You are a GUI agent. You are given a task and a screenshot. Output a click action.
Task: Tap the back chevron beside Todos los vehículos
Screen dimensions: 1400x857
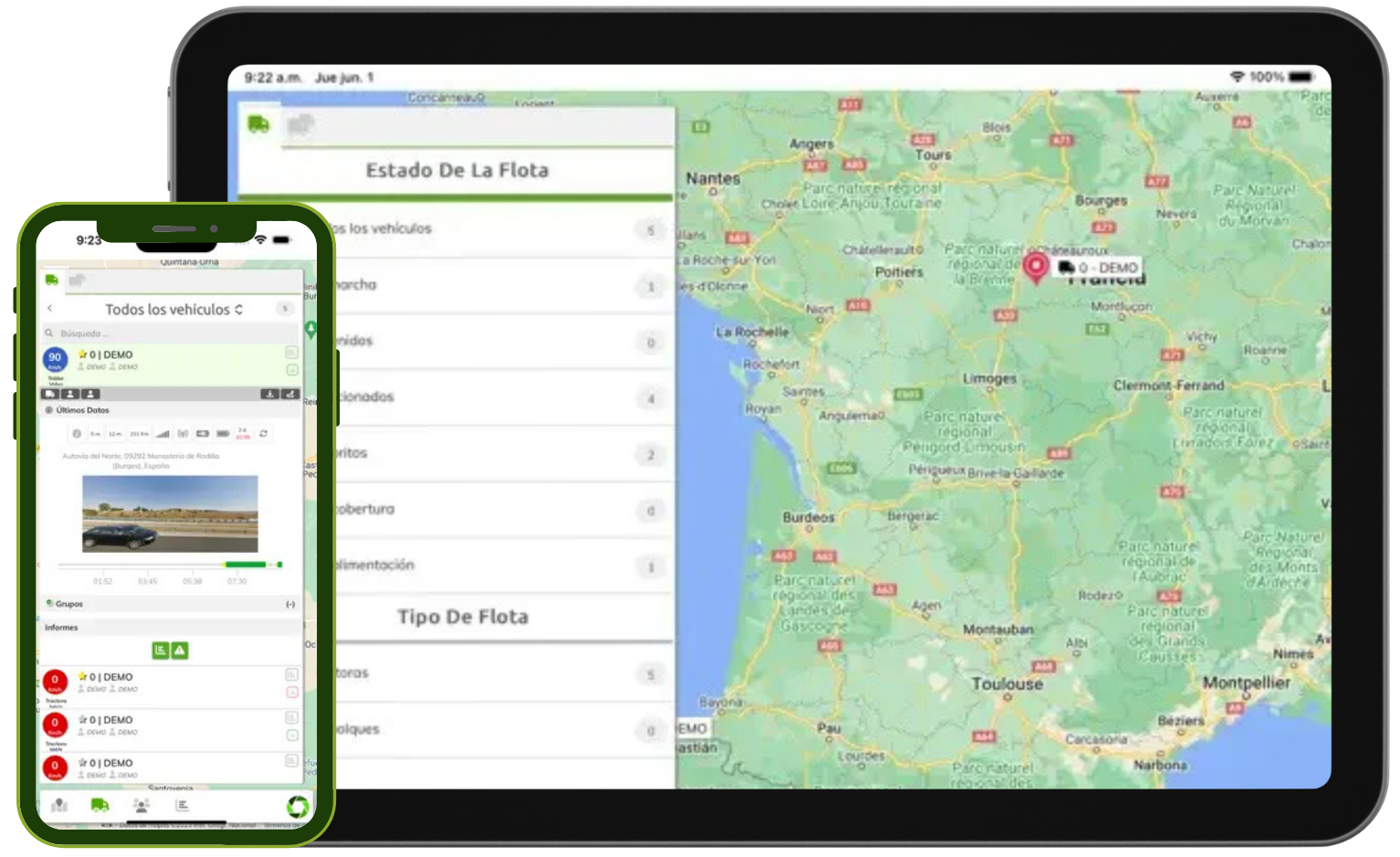pos(50,309)
